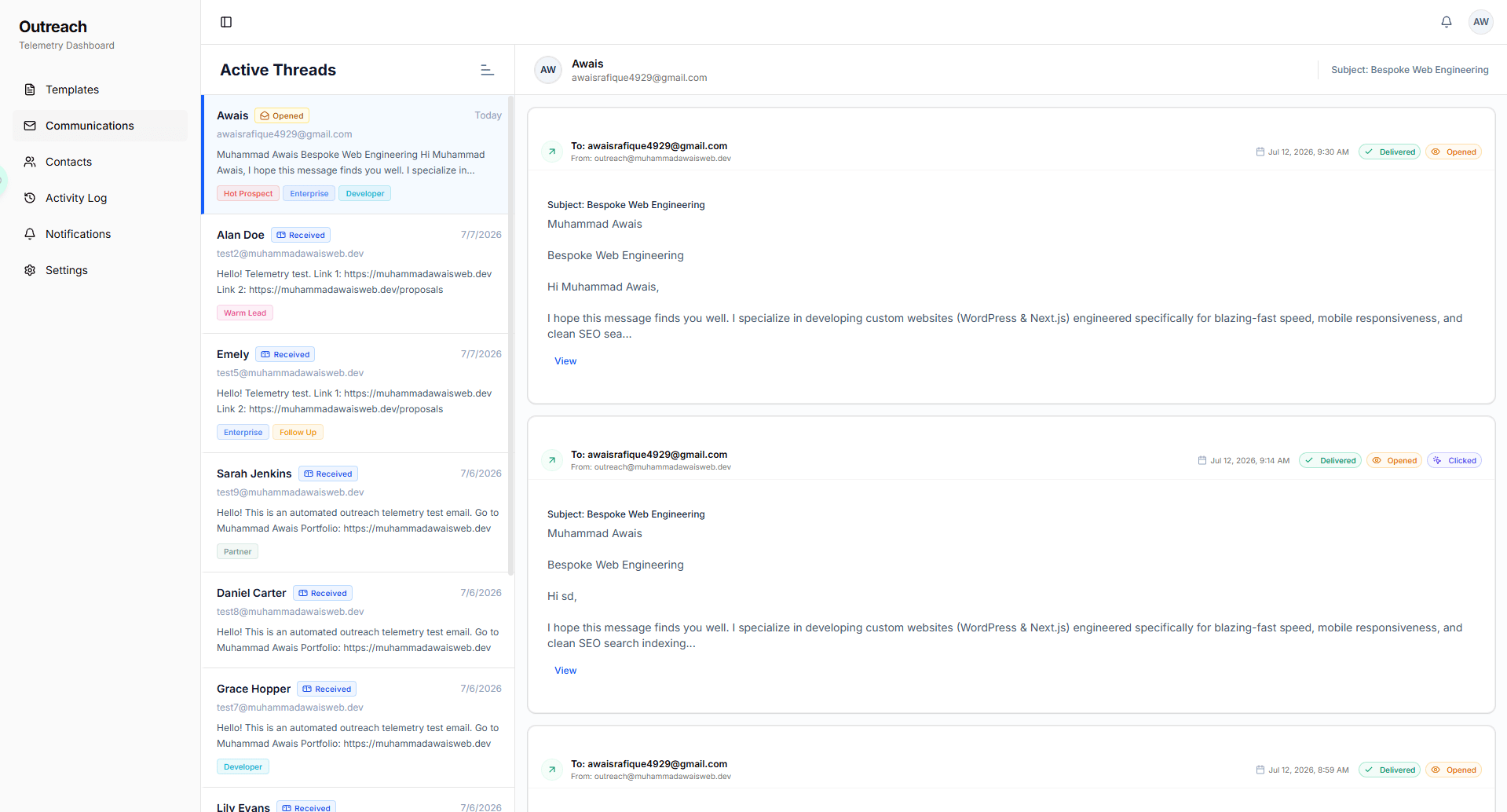Image resolution: width=1507 pixels, height=812 pixels.
Task: Click the test2@muhammadawaisweb.dev address
Action: (x=290, y=254)
